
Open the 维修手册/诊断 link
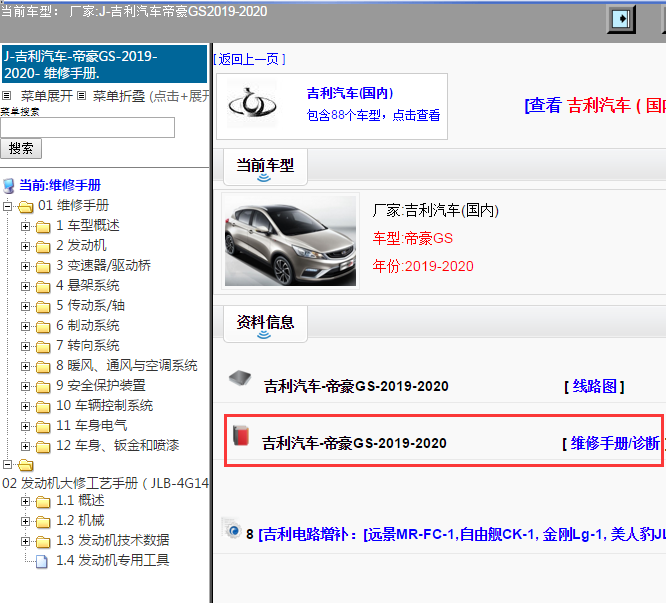(615, 443)
